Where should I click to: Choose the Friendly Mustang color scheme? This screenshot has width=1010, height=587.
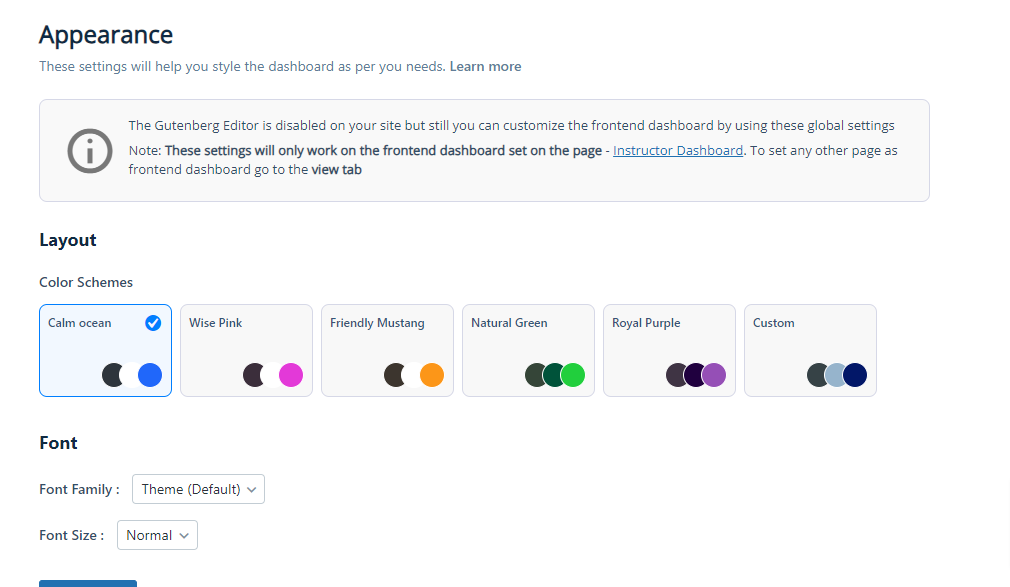tap(387, 350)
